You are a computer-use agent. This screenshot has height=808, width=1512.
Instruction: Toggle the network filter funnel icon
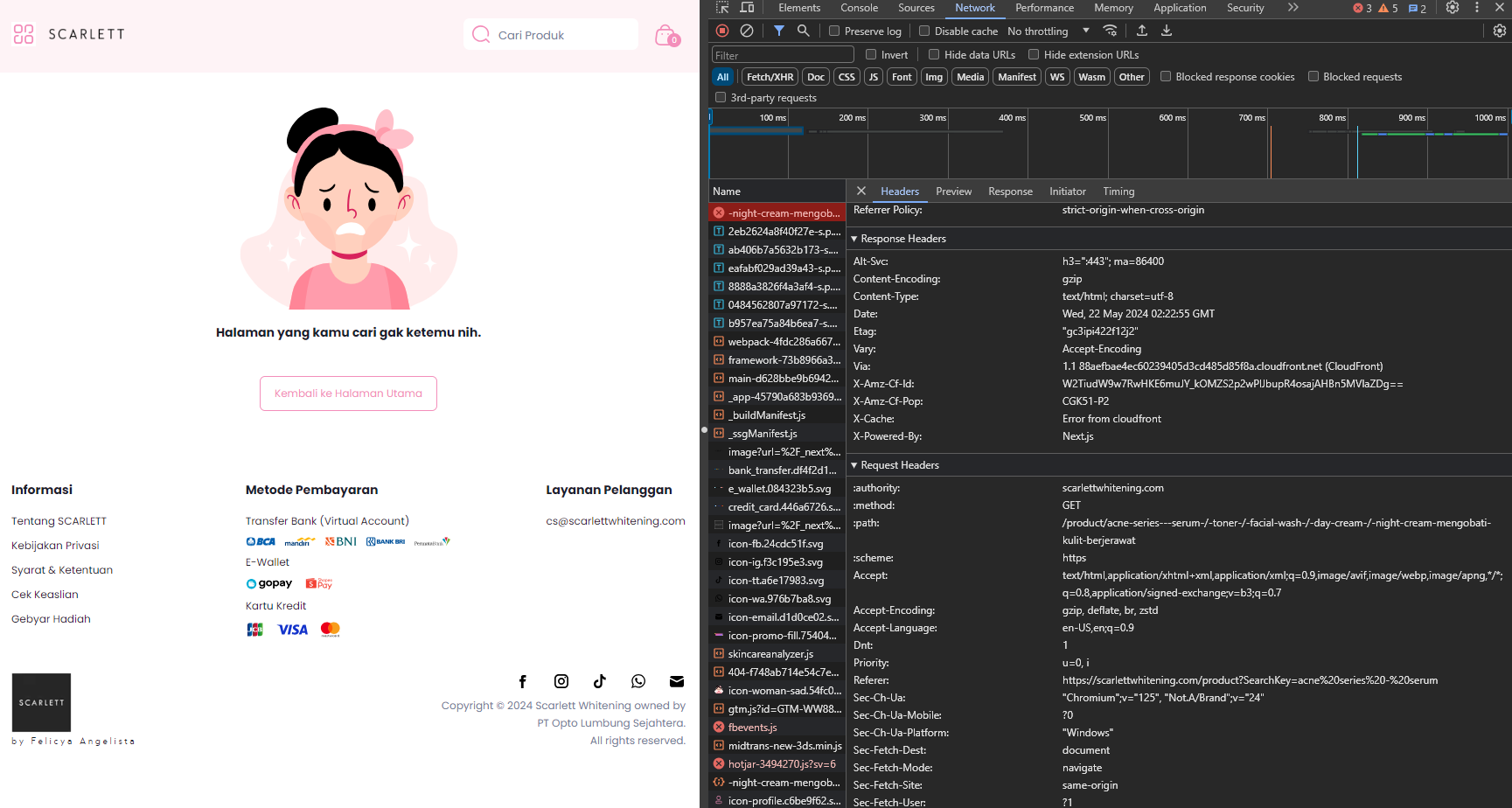coord(779,31)
